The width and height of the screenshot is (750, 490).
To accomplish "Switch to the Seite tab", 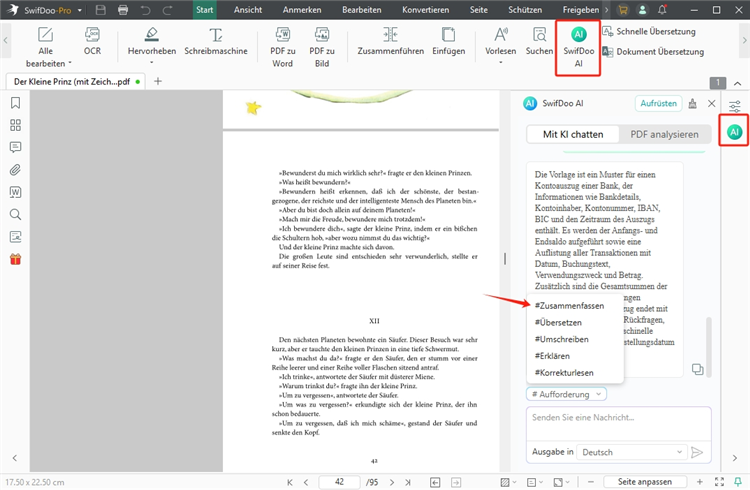I will [x=478, y=10].
